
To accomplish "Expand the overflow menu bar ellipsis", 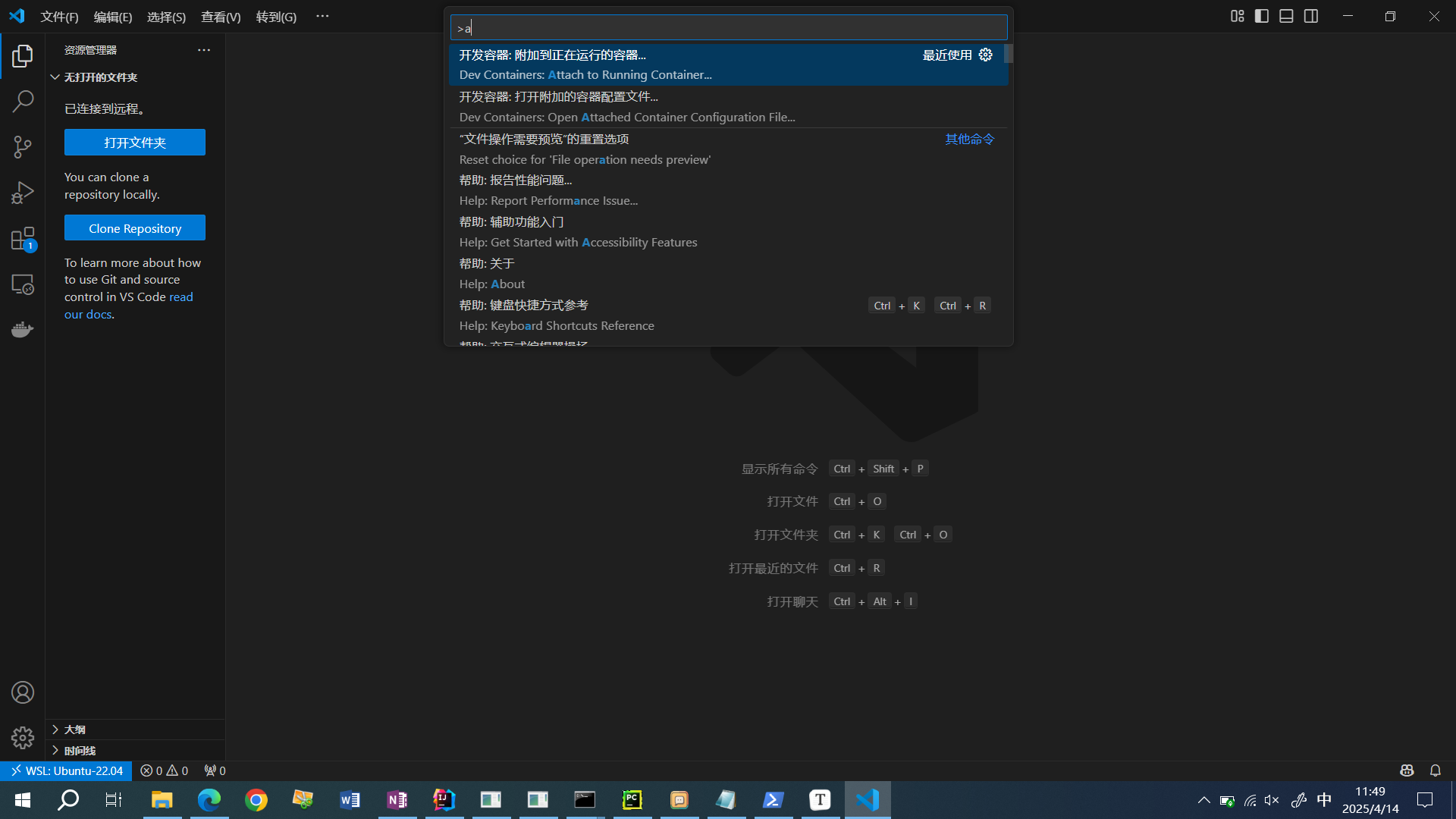I will (322, 16).
